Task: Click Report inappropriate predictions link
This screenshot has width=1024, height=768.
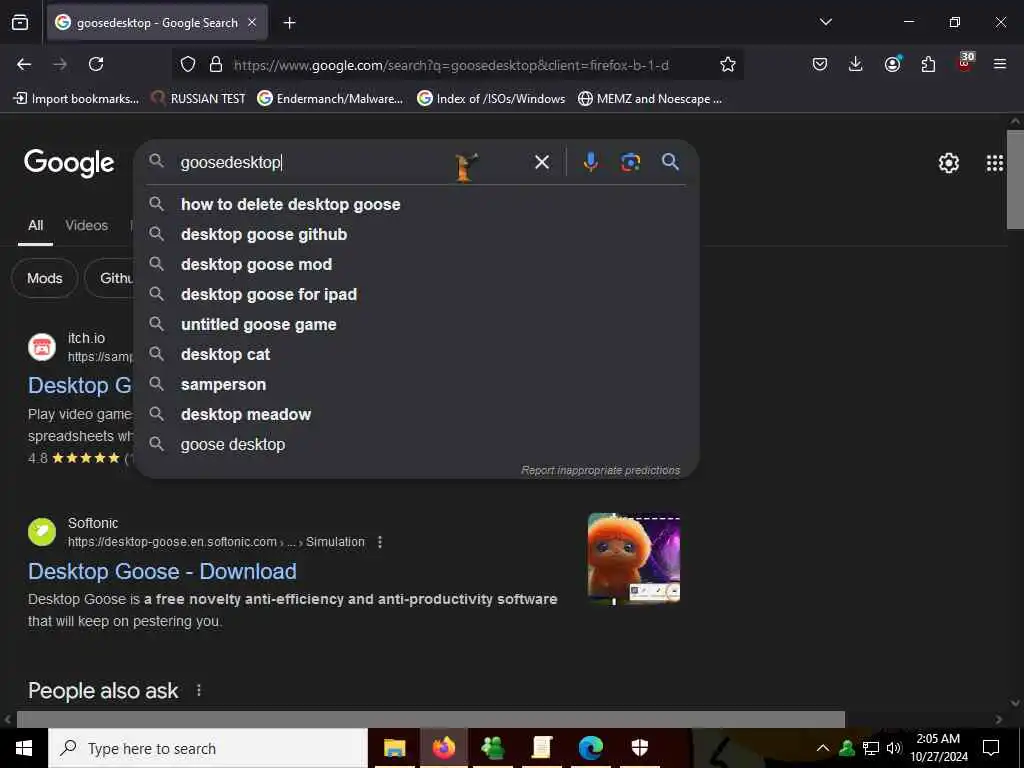Action: (x=600, y=470)
